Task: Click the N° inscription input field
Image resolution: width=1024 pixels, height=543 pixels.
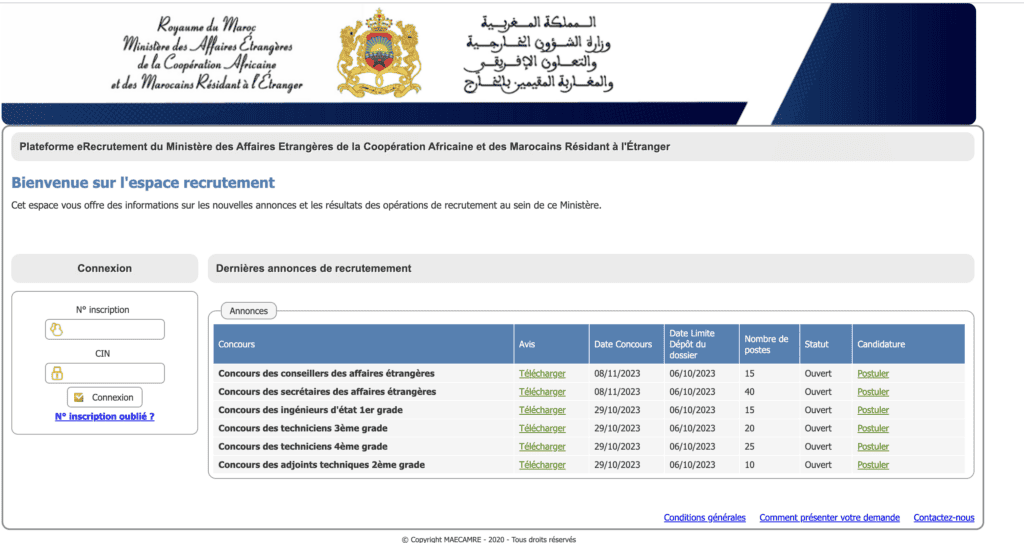Action: pos(104,329)
